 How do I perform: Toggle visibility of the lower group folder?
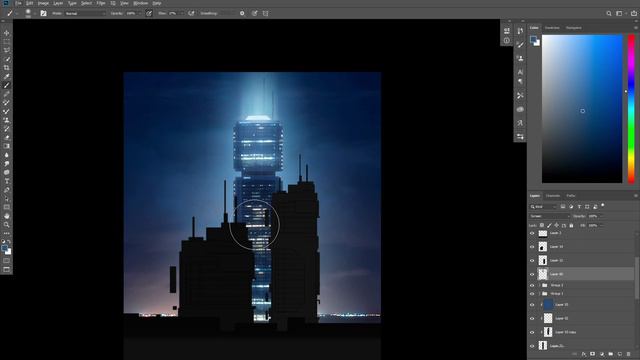[x=532, y=293]
